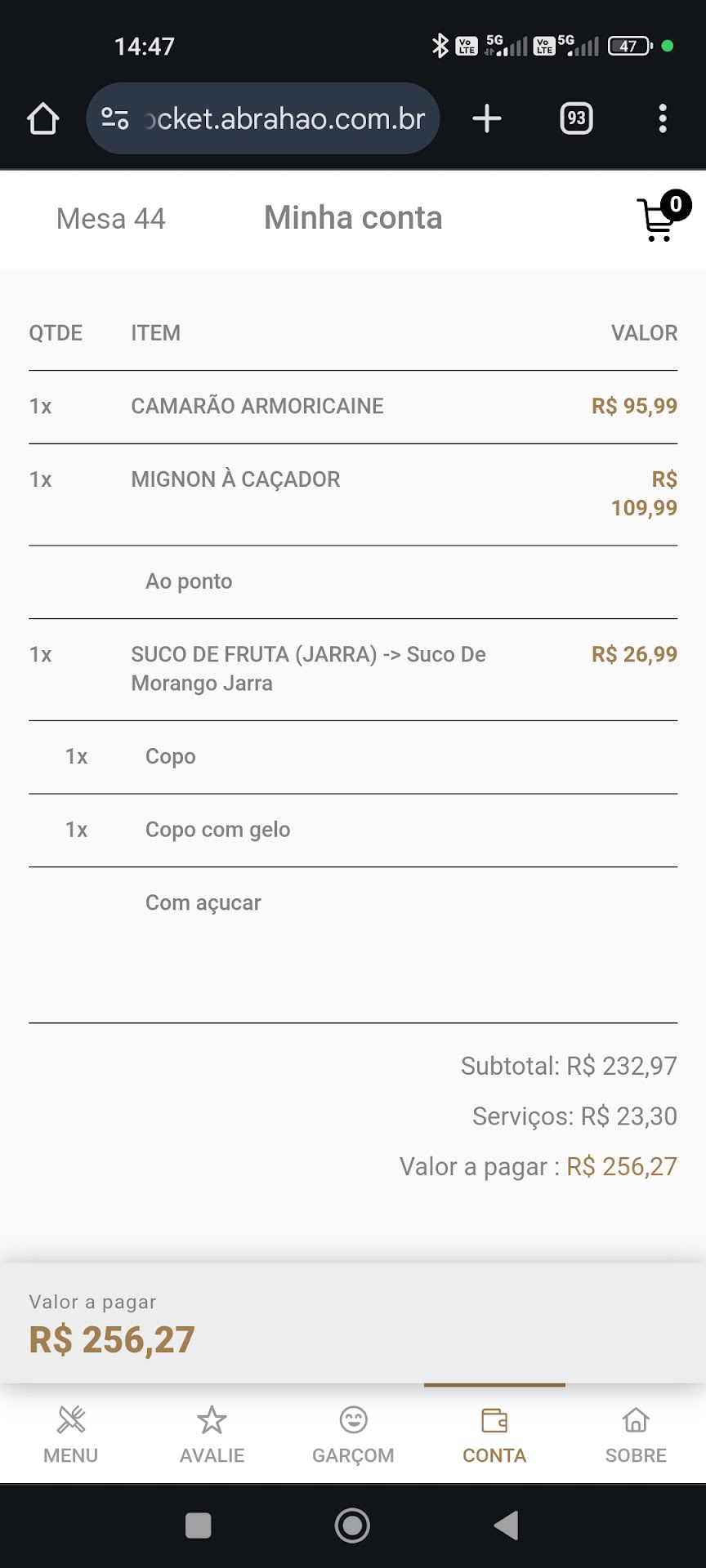706x1568 pixels.
Task: Tap the Camarão Armoricaine item row
Action: 257,407
